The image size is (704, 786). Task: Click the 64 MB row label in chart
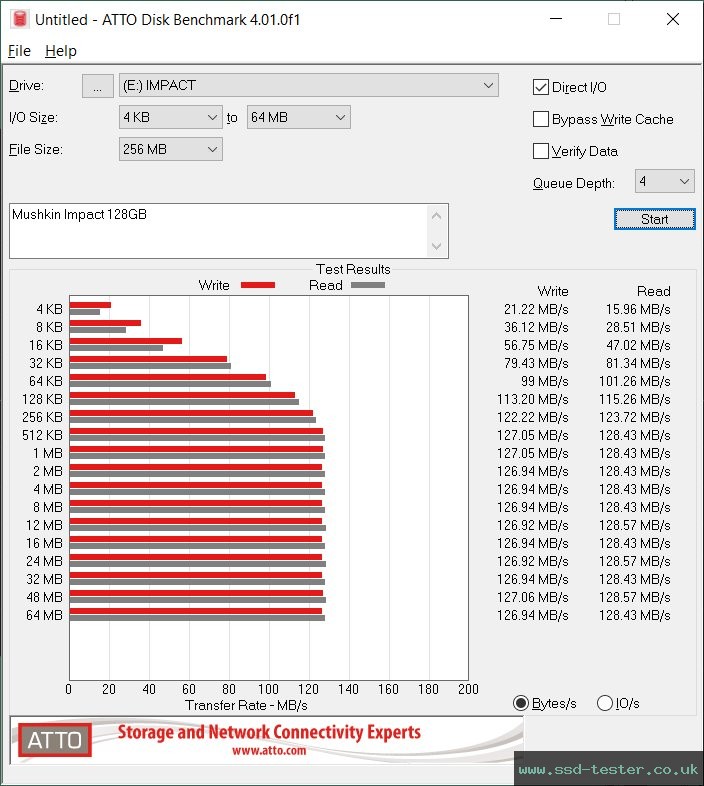[x=44, y=616]
